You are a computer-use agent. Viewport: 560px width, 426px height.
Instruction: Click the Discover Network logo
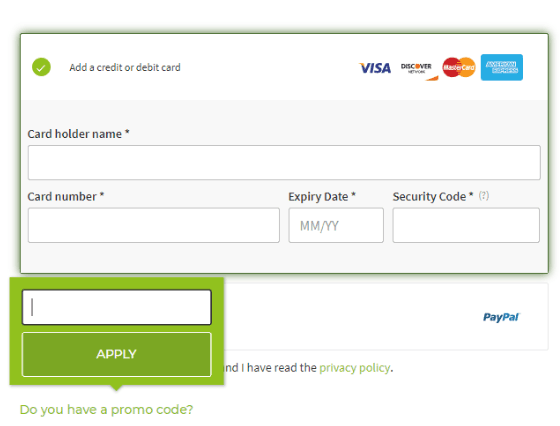419,71
